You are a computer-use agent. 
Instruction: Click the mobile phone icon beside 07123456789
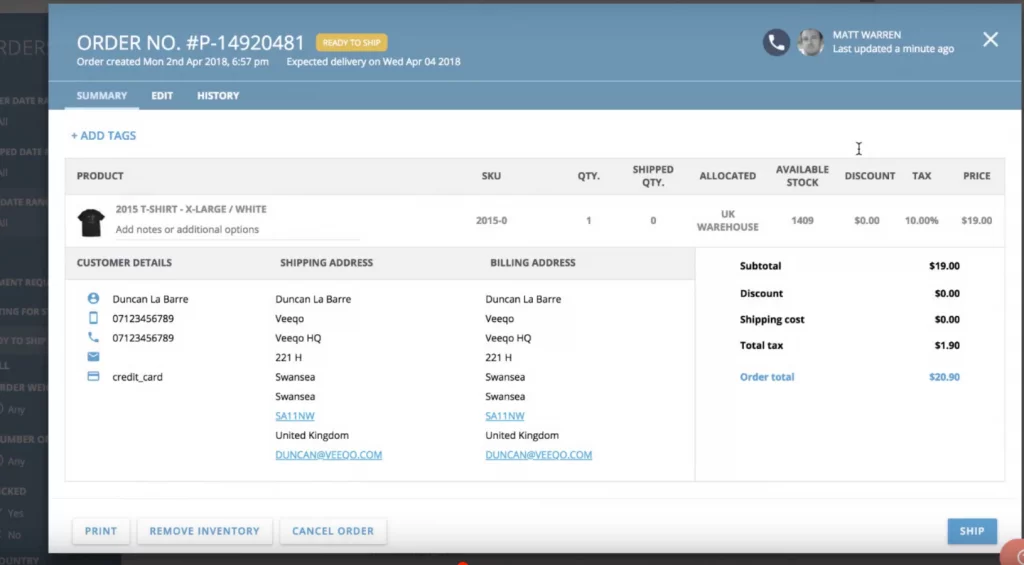pyautogui.click(x=93, y=318)
